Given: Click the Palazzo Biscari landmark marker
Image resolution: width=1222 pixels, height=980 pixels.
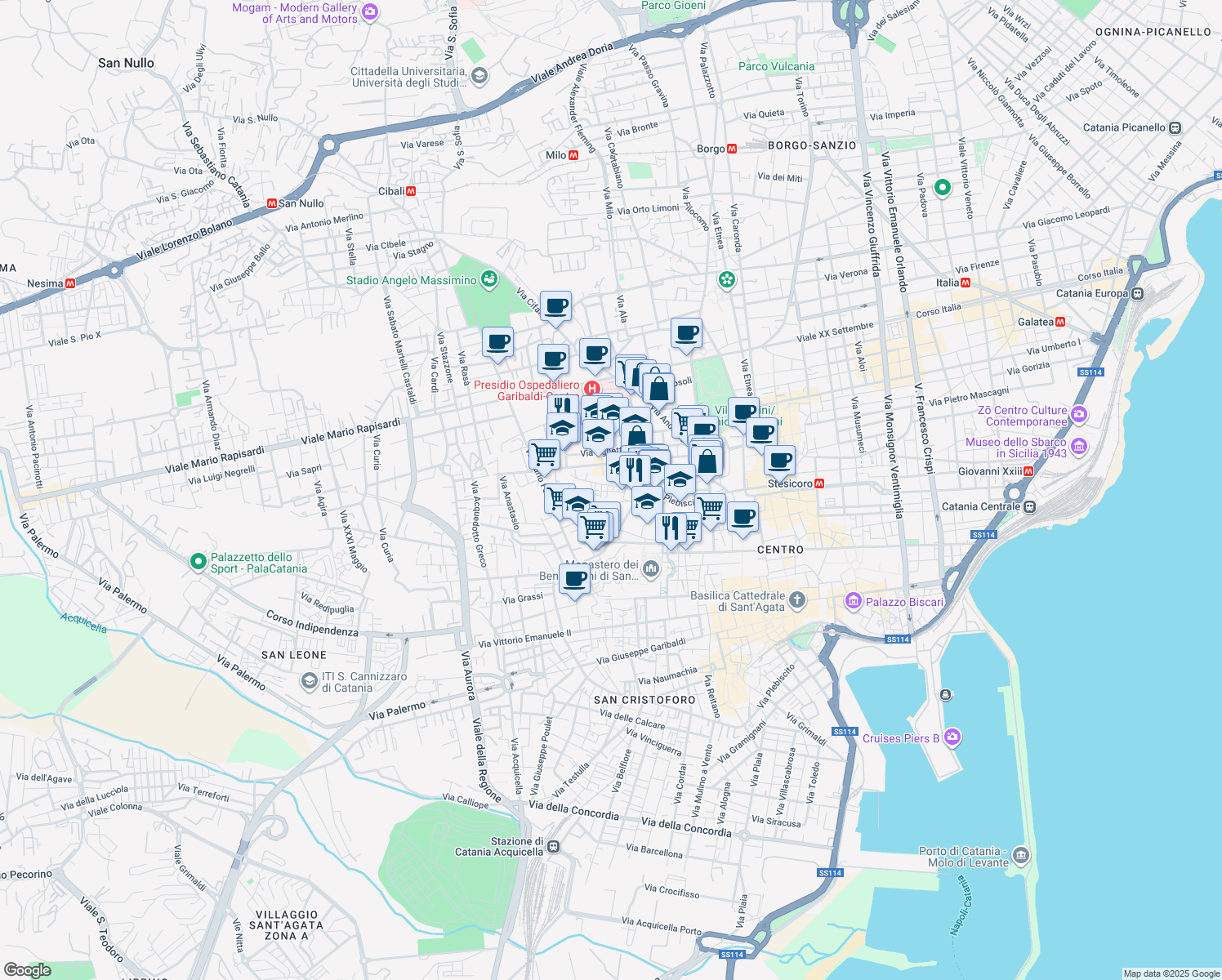Looking at the screenshot, I should (x=854, y=601).
